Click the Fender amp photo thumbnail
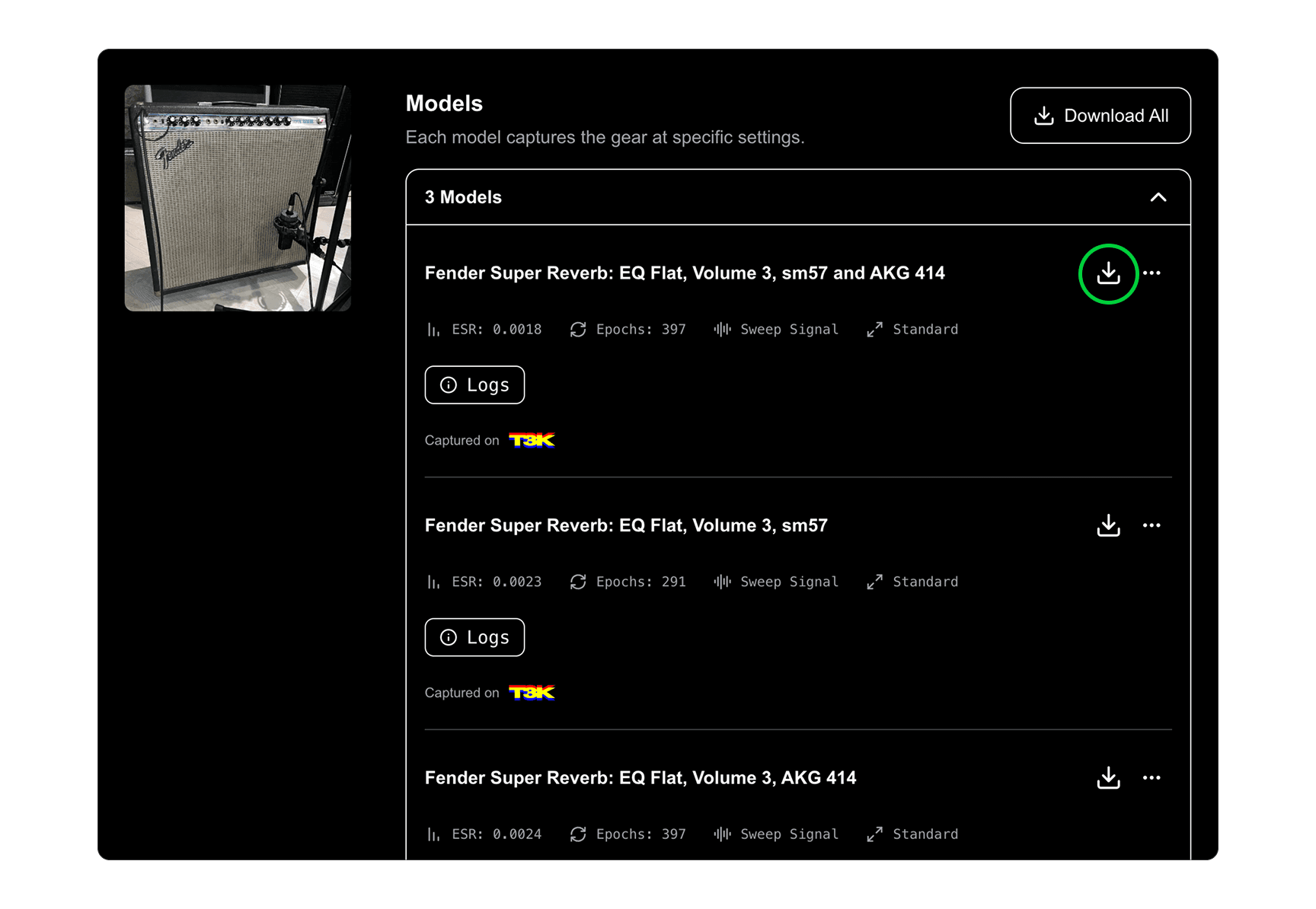The height and width of the screenshot is (909, 1316). [238, 196]
